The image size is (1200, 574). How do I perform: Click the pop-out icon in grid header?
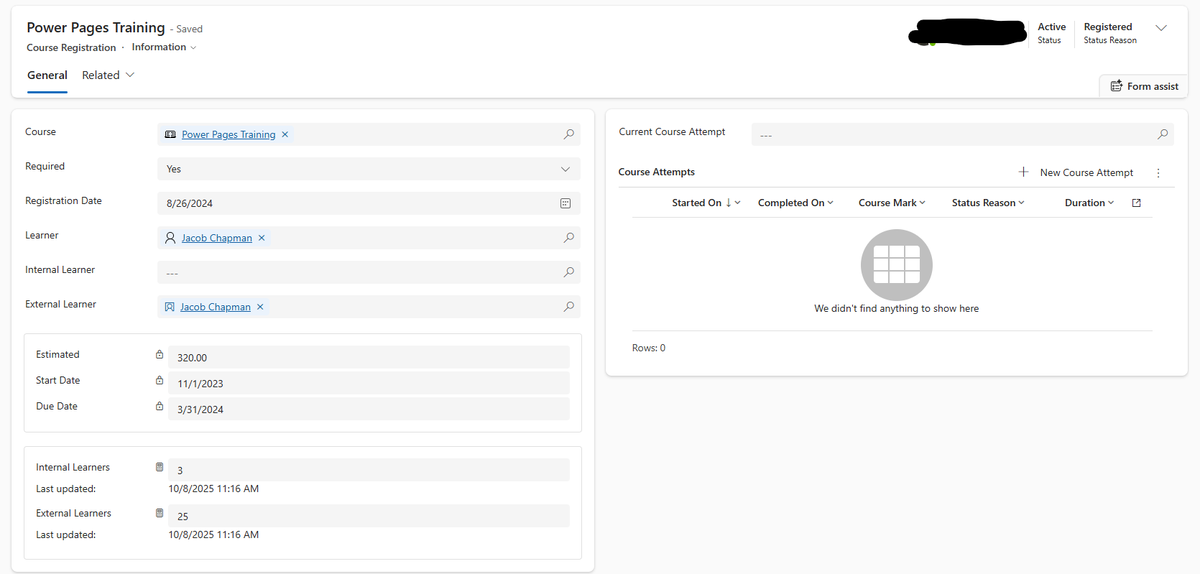coord(1135,203)
